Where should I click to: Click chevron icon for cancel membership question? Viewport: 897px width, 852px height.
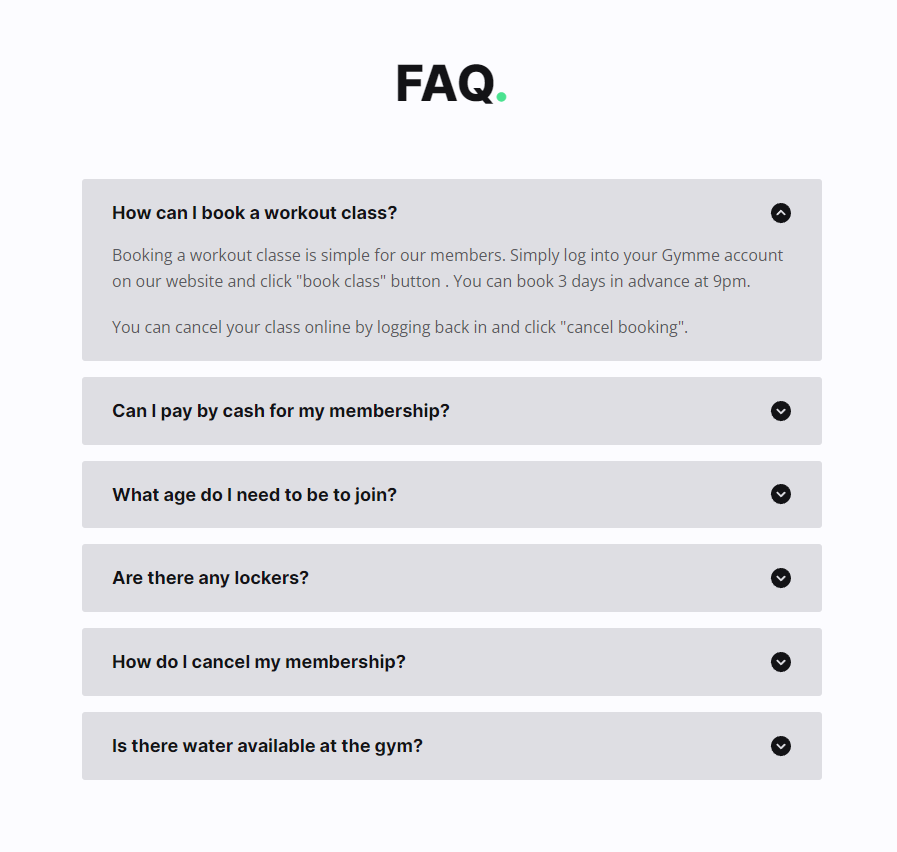(780, 662)
